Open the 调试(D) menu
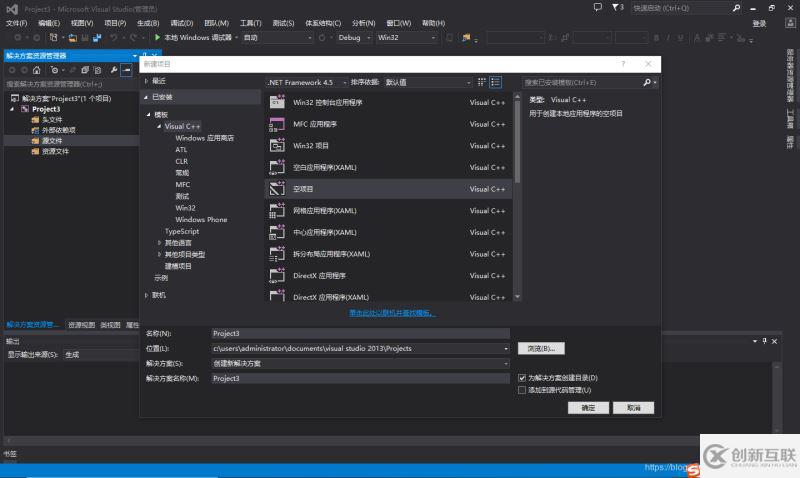800x478 pixels. tap(182, 23)
